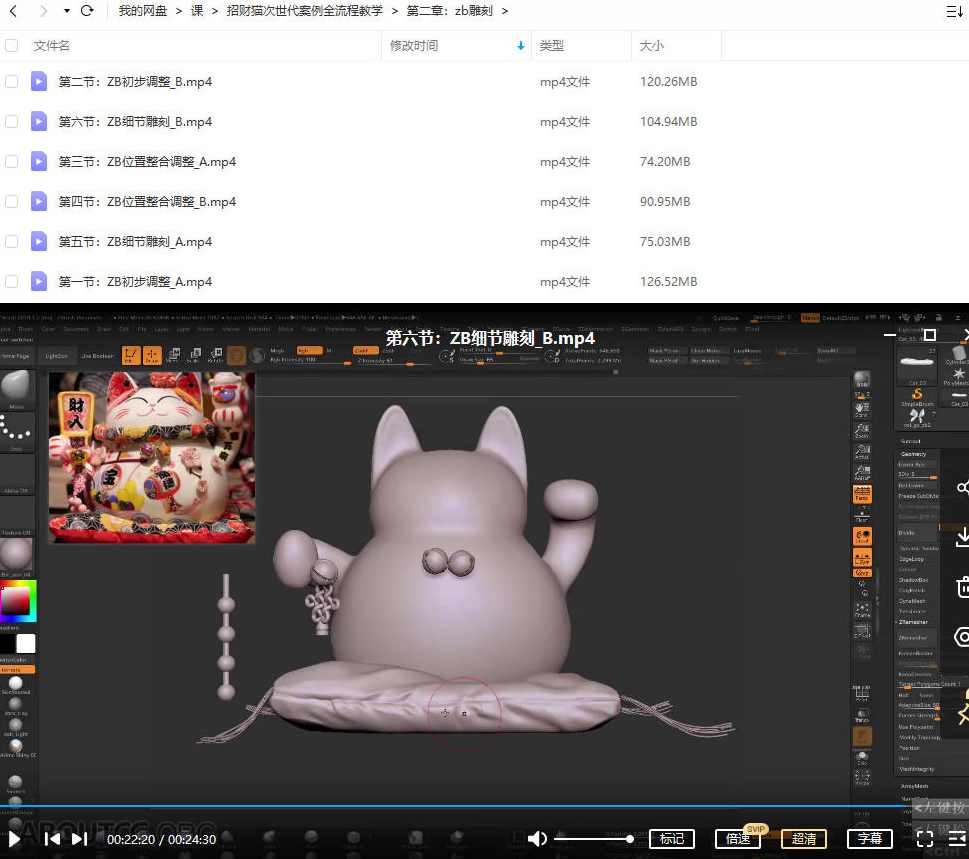Click the refresh icon in the toolbar
This screenshot has height=859, width=969.
85,11
